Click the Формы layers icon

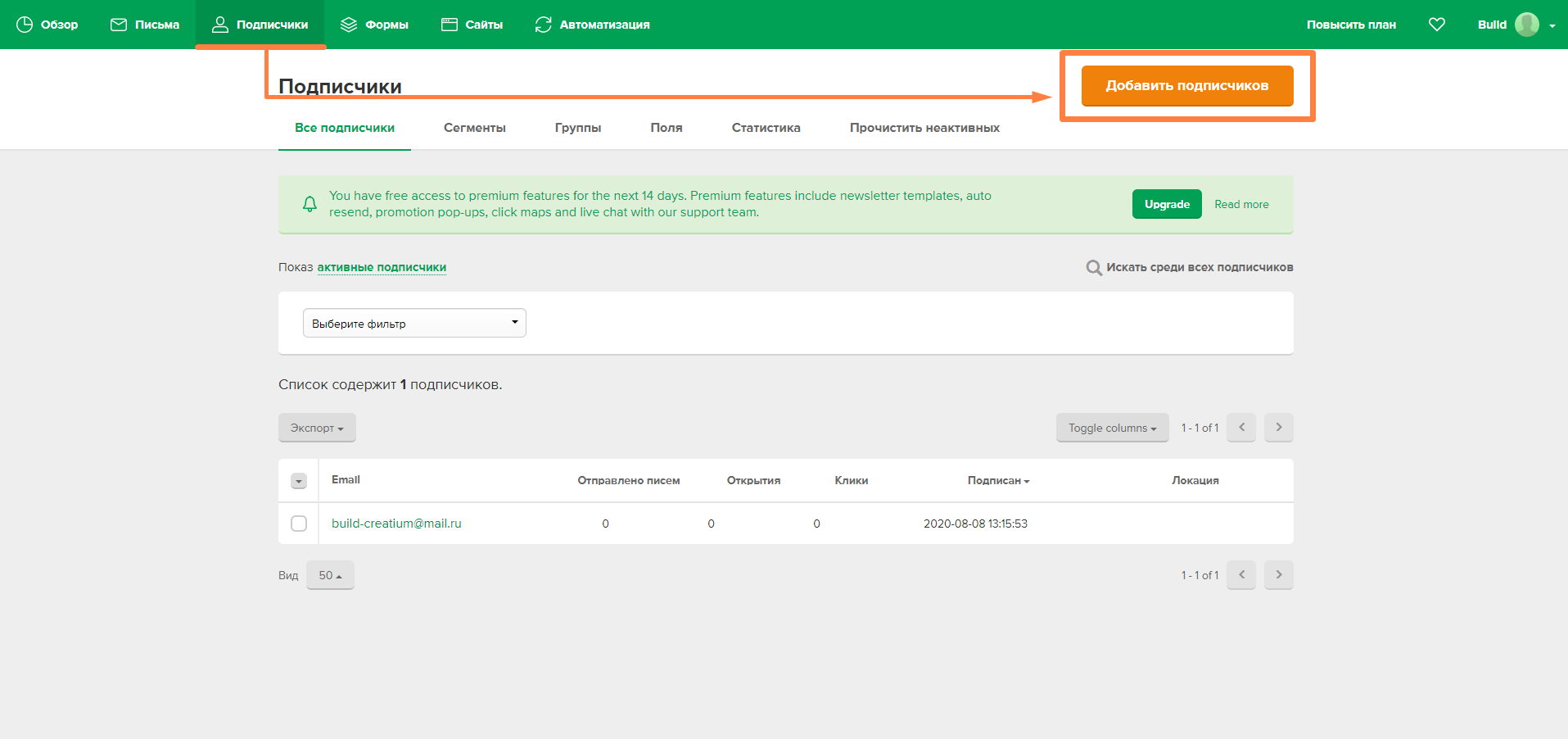[349, 25]
